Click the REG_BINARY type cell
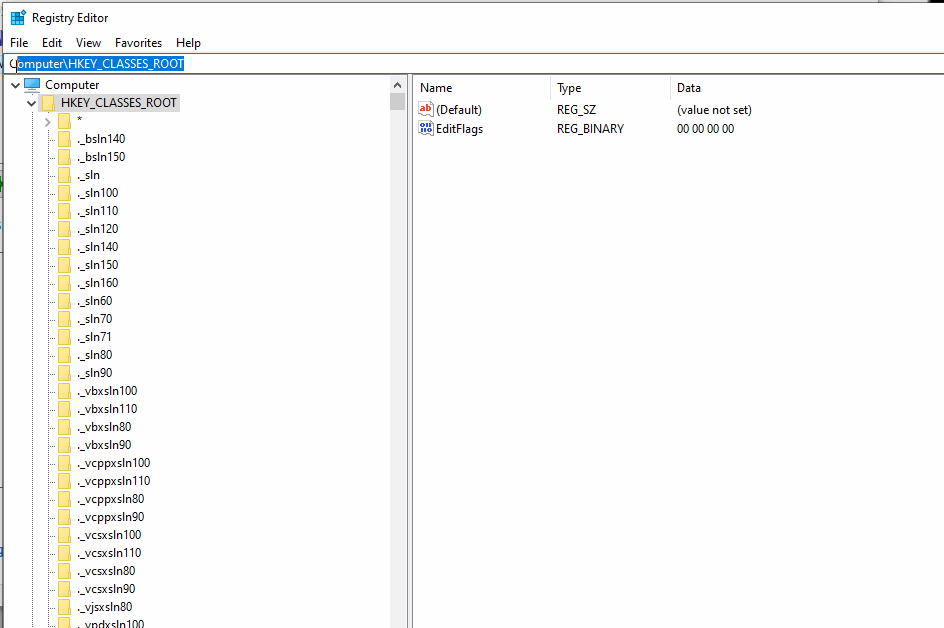 591,129
